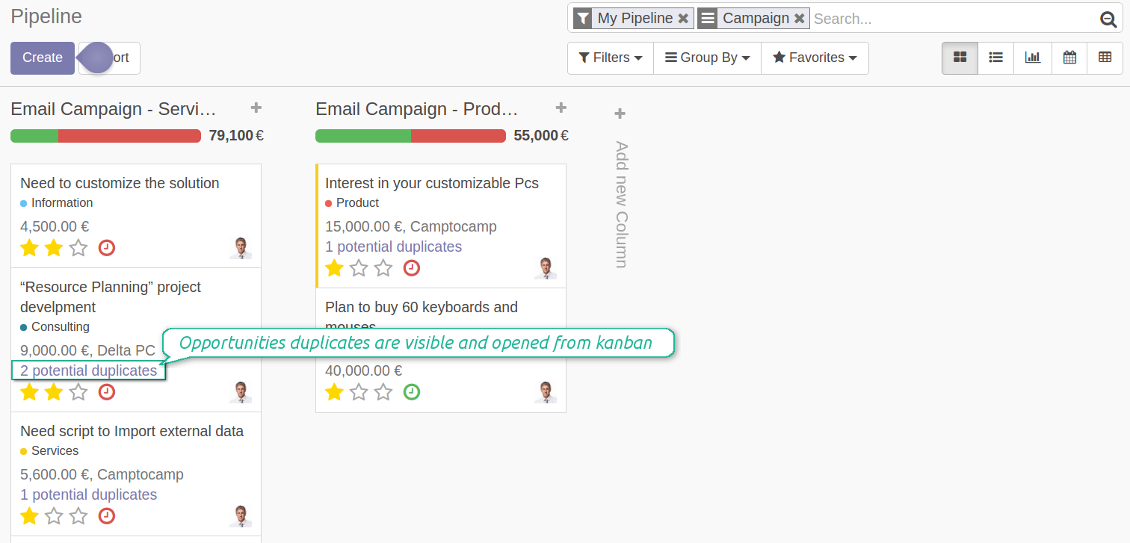Open the Favorites dropdown

(814, 58)
